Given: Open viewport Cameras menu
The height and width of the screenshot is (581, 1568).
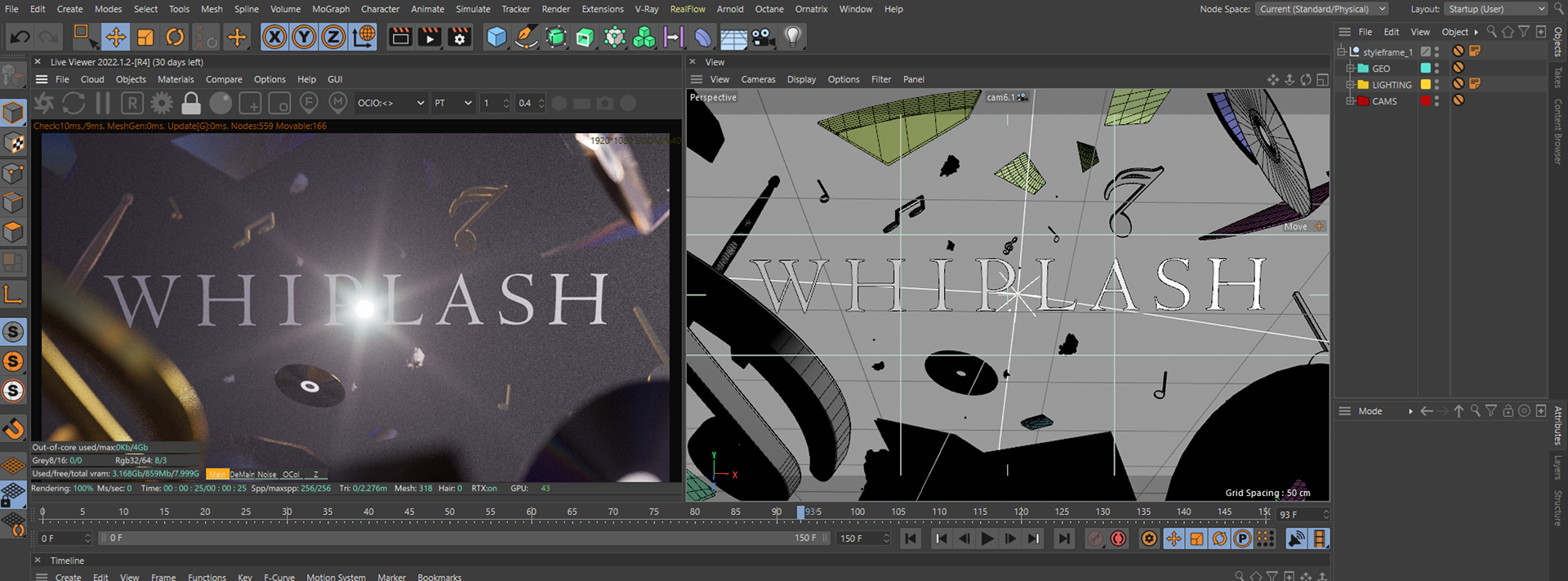Looking at the screenshot, I should tap(758, 79).
